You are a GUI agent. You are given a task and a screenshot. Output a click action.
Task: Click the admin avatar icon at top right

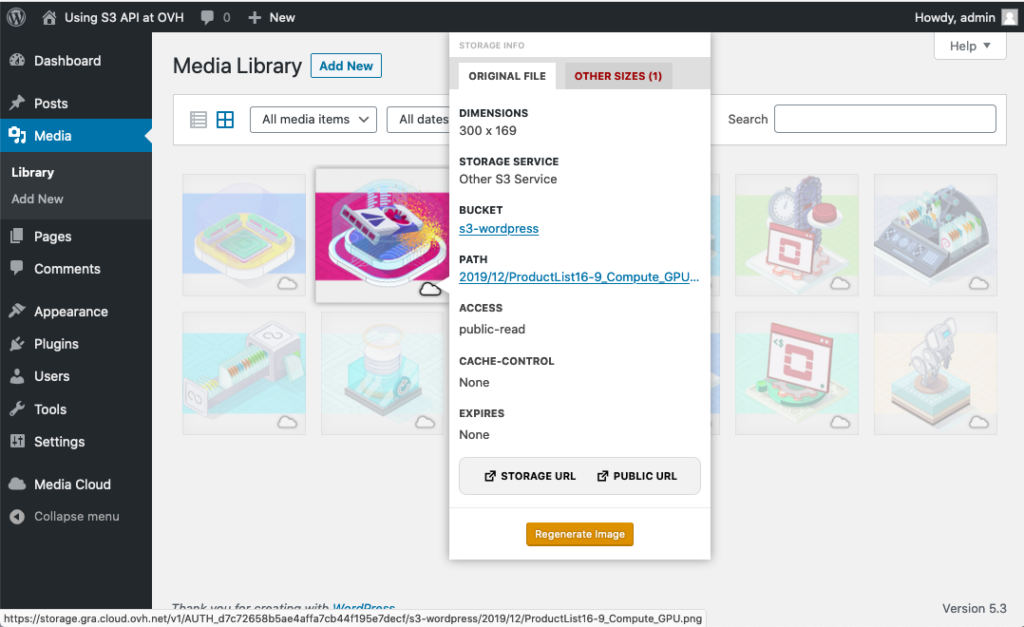click(x=1009, y=17)
